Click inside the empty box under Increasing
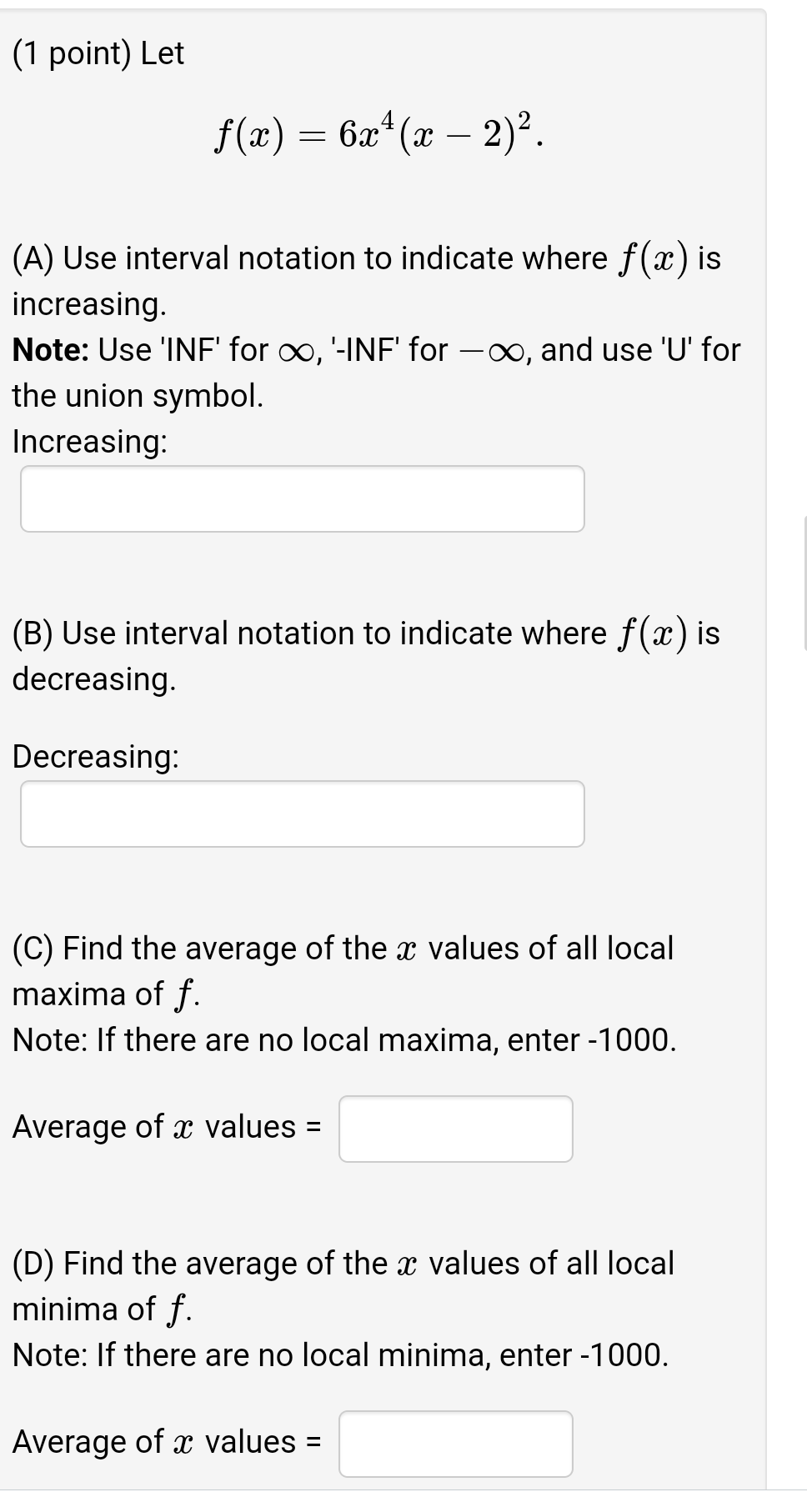Screen dimensions: 807x1512 303,498
